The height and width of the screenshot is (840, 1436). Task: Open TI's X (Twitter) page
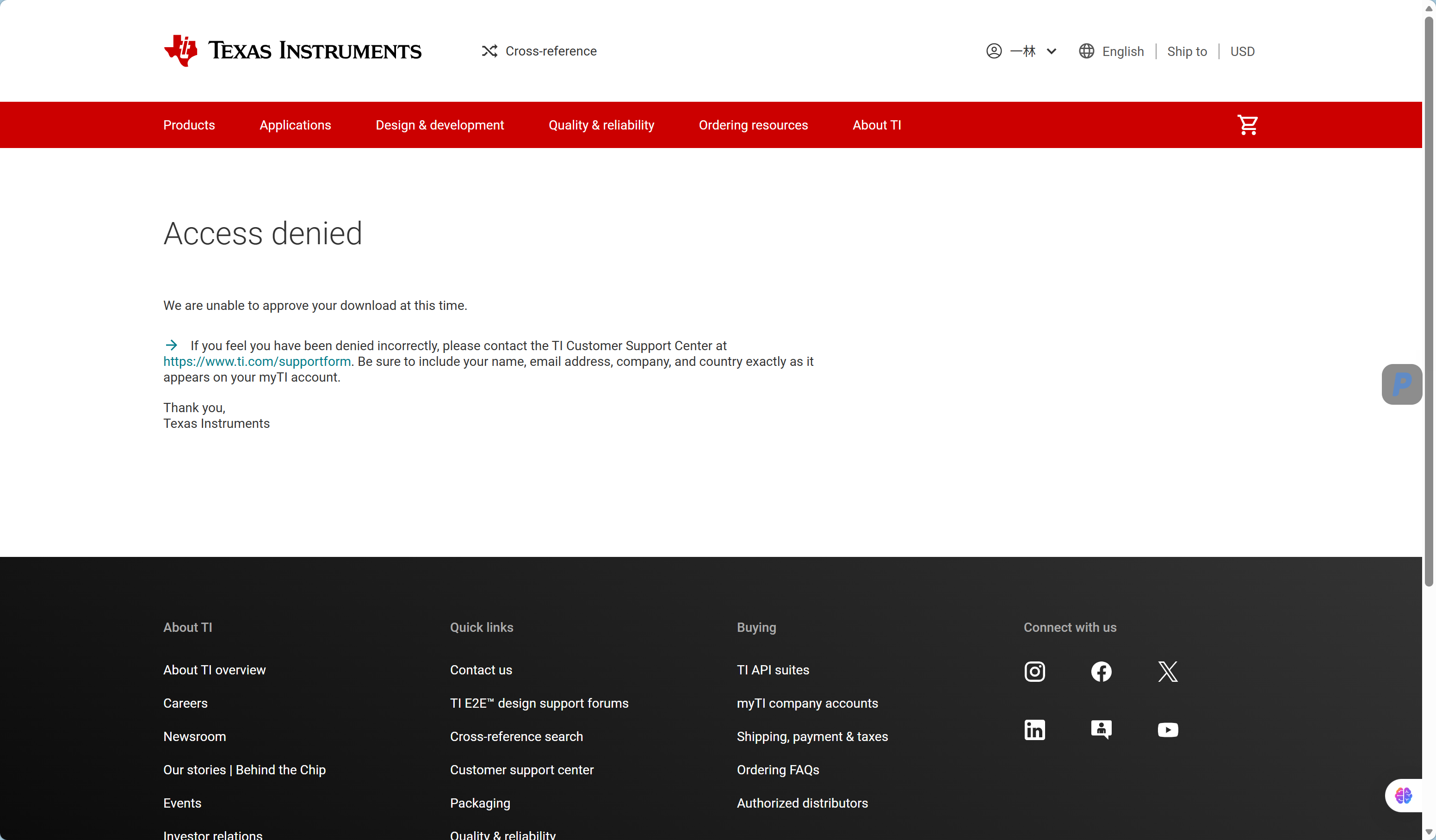[x=1168, y=672]
